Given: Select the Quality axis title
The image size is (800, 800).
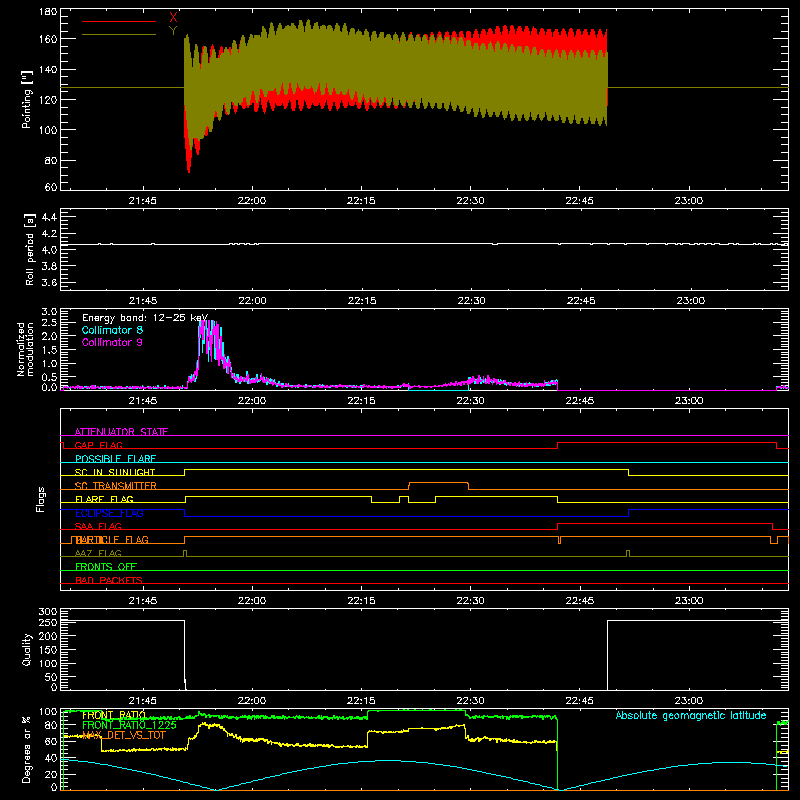Looking at the screenshot, I should pos(27,649).
